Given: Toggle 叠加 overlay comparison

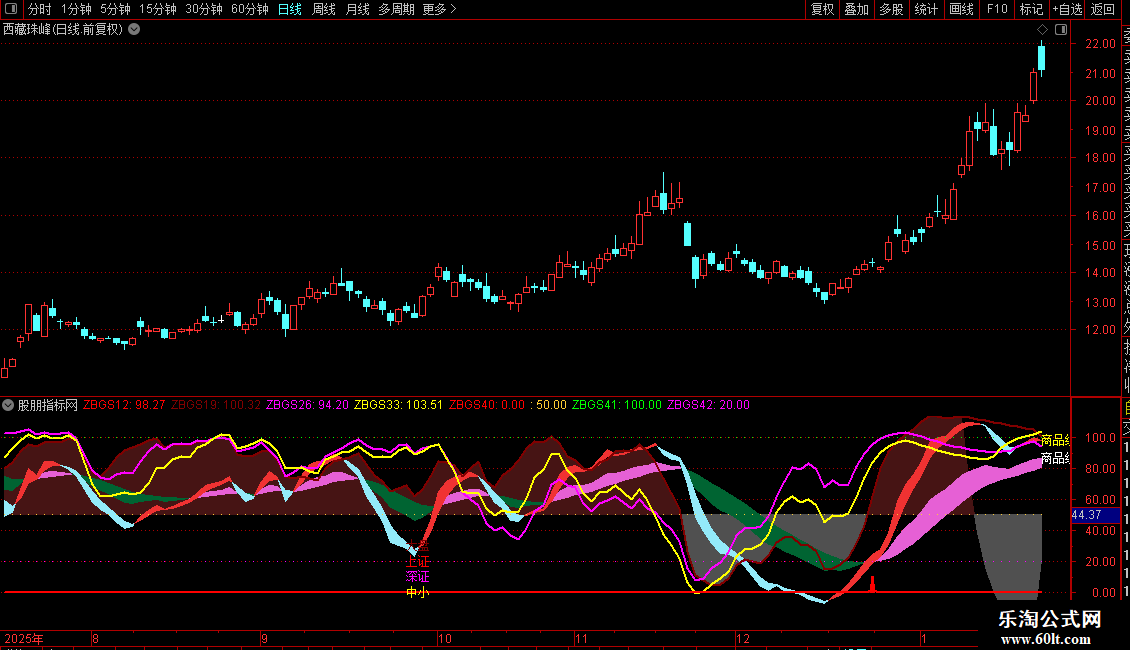Looking at the screenshot, I should 856,10.
